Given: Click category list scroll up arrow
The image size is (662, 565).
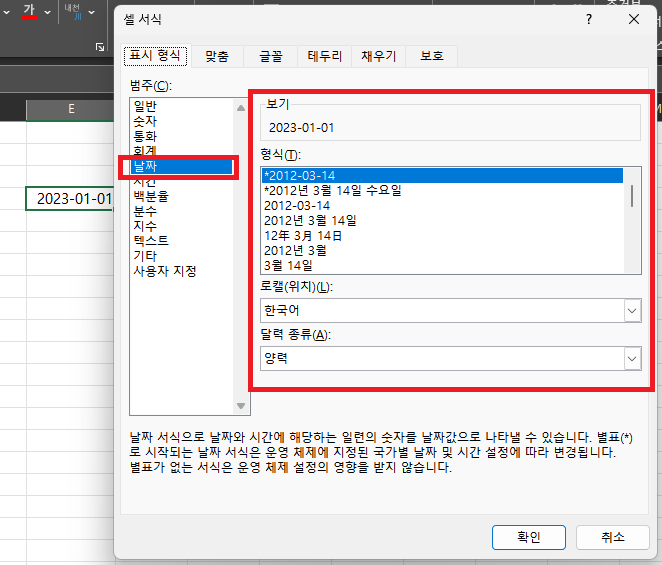Looking at the screenshot, I should pyautogui.click(x=241, y=108).
